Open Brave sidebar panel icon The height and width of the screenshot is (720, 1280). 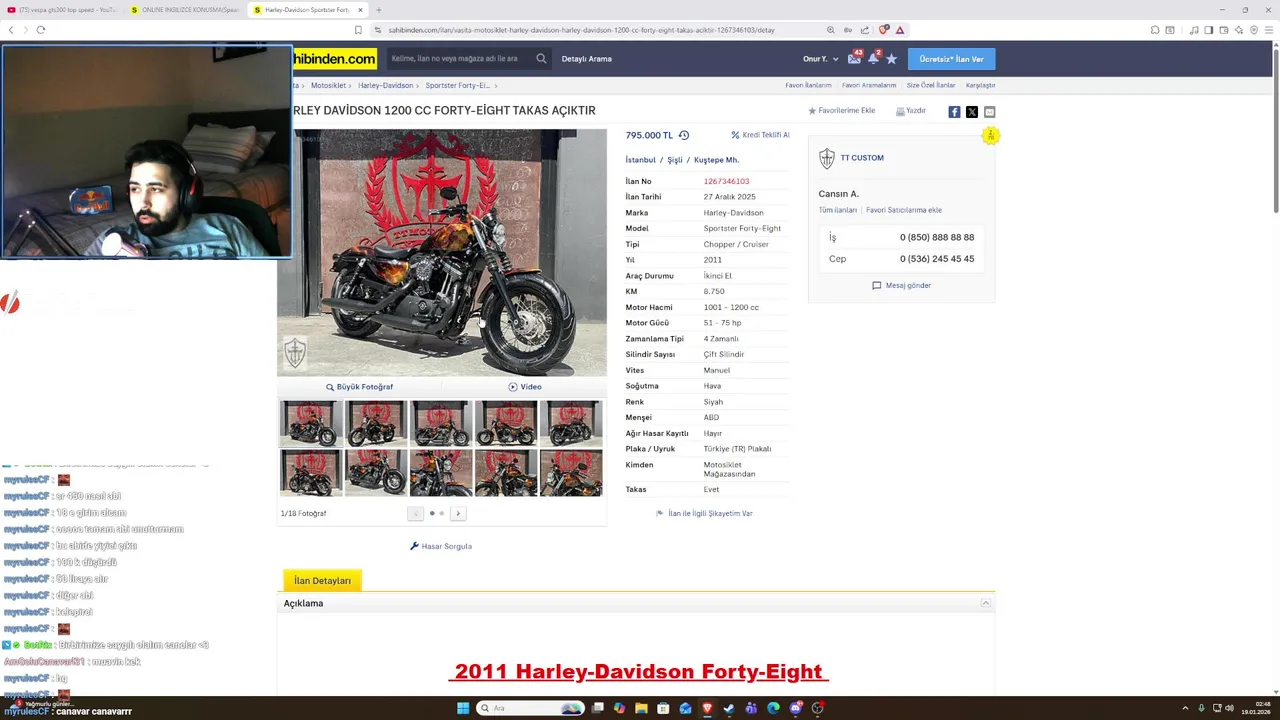click(x=1208, y=30)
